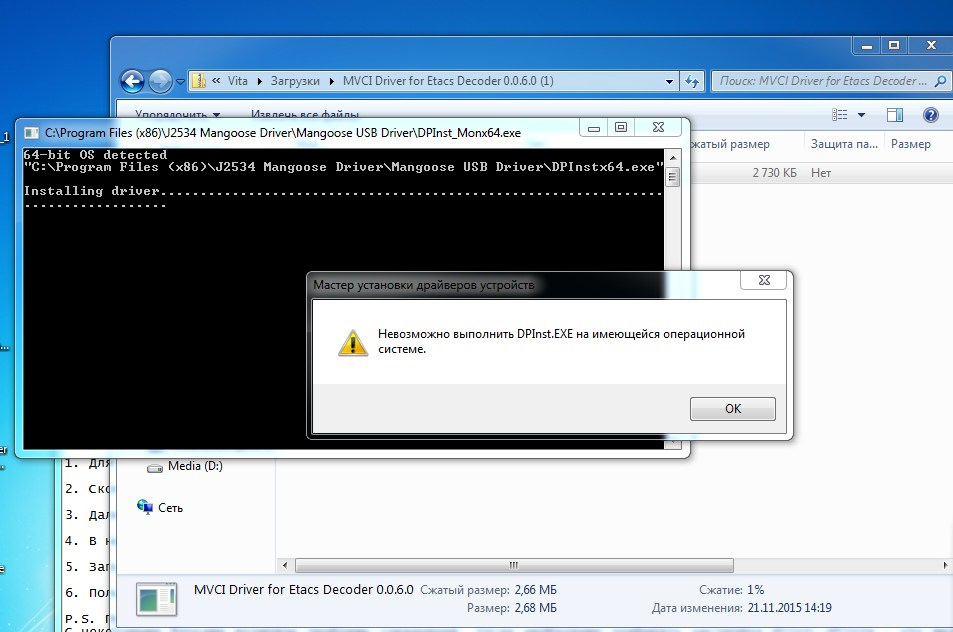Click the Explorer back navigation arrow
The image size is (953, 632).
132,81
